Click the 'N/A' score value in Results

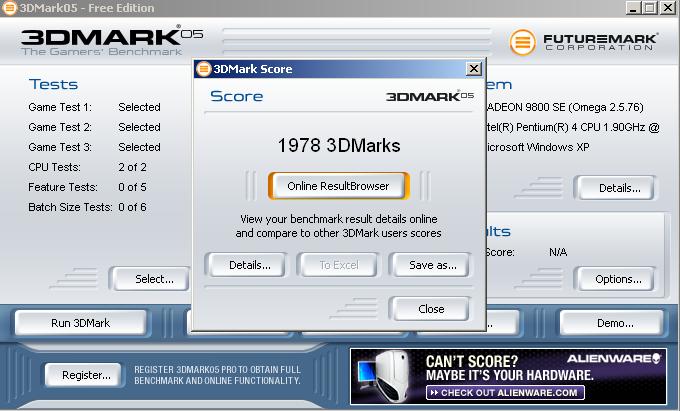pos(558,252)
